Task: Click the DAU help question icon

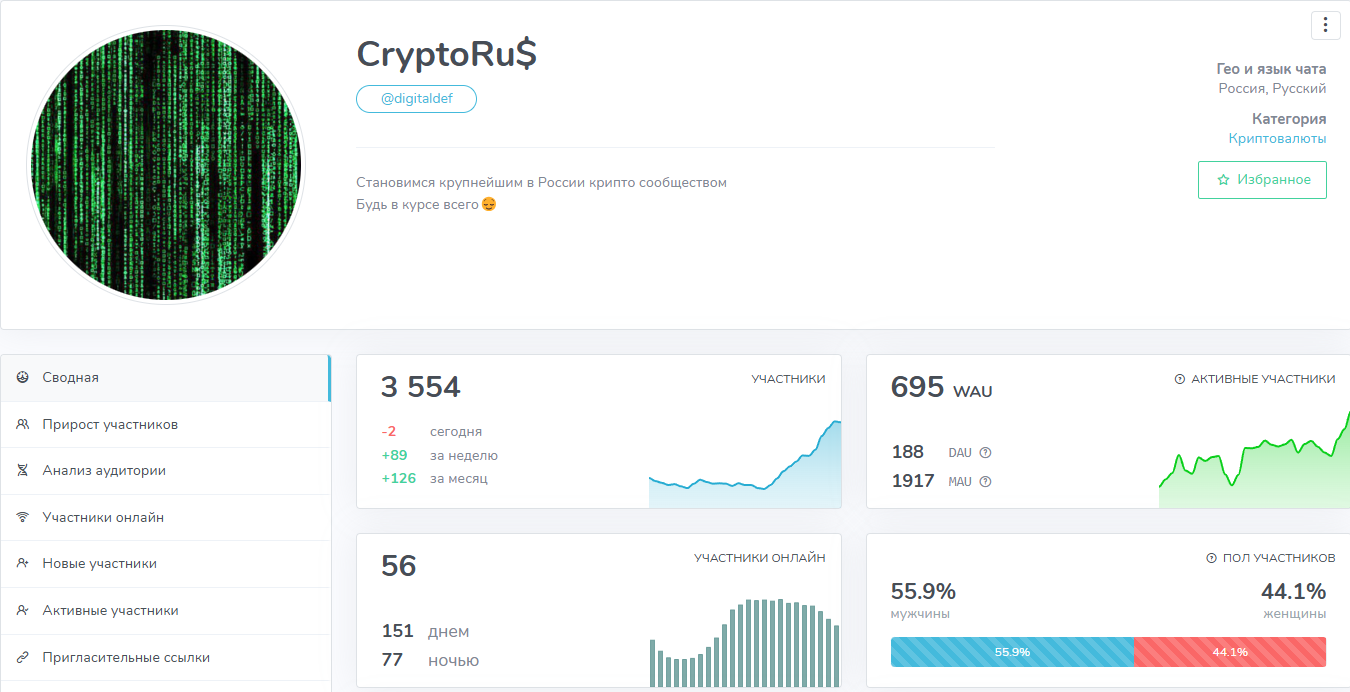Action: pos(985,453)
